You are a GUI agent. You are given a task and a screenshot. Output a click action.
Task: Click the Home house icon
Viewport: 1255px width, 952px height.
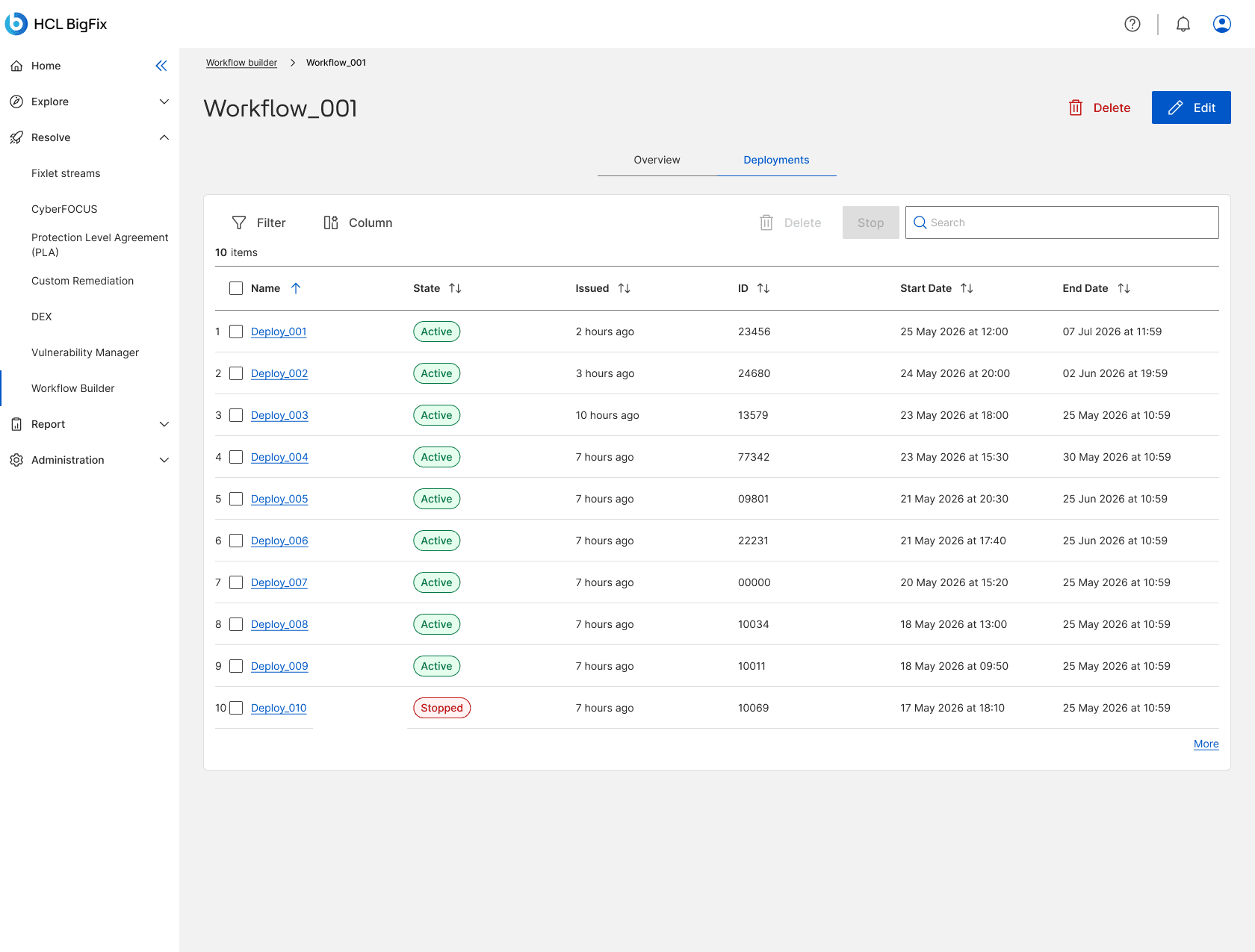tap(16, 66)
